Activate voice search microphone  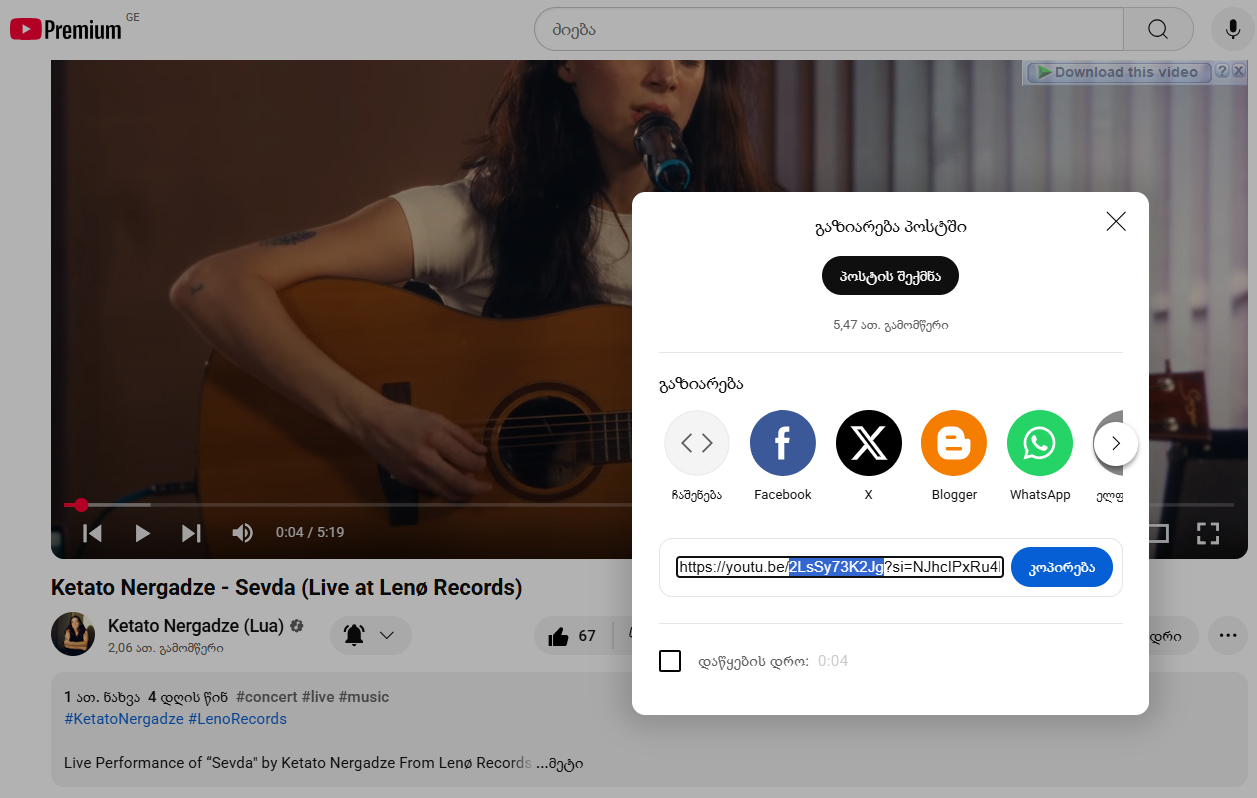tap(1232, 29)
